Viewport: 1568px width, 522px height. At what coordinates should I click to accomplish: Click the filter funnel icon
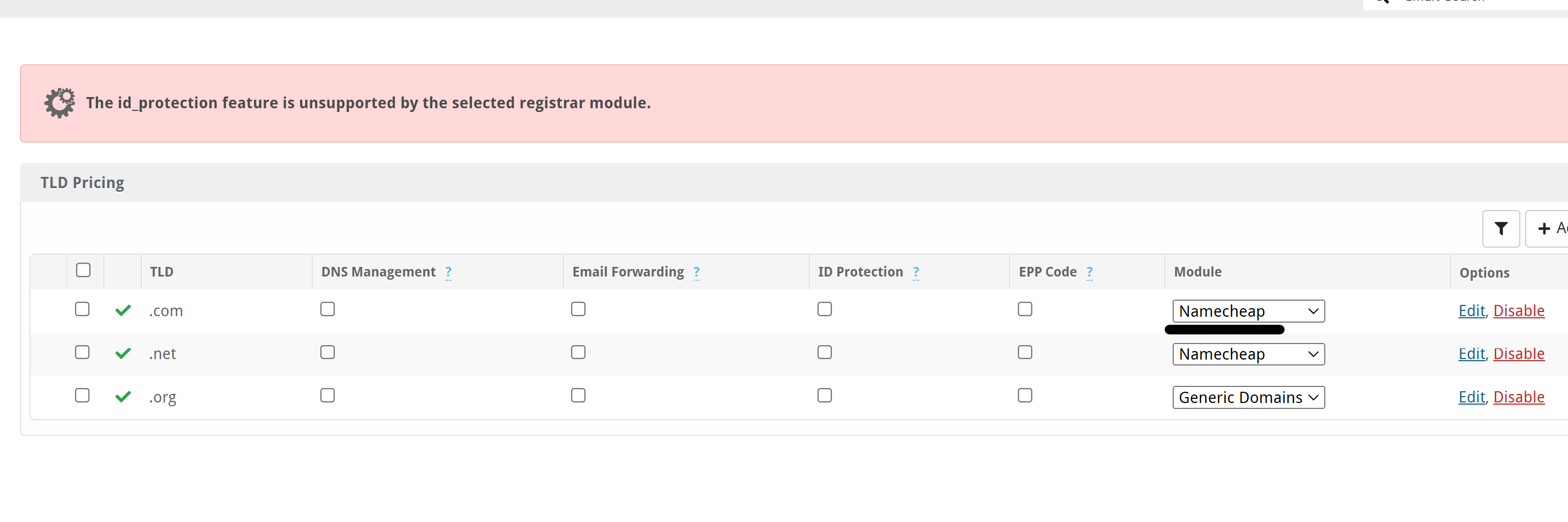(x=1501, y=228)
